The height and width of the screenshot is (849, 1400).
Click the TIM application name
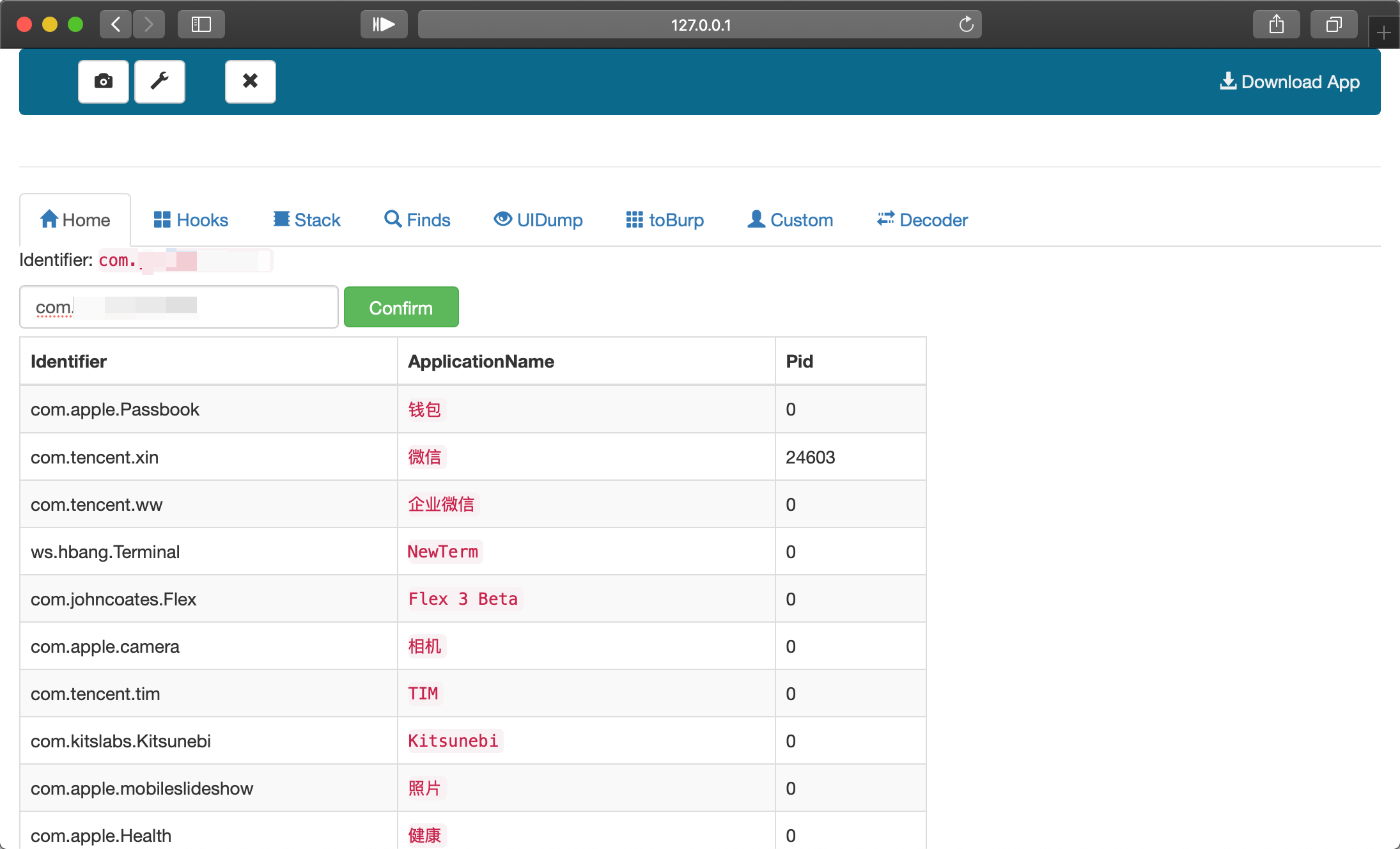click(x=423, y=694)
